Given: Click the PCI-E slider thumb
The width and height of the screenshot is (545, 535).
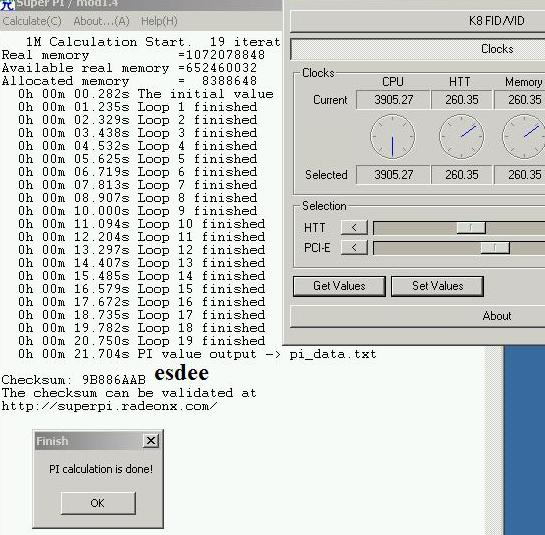Looking at the screenshot, I should click(x=495, y=248).
